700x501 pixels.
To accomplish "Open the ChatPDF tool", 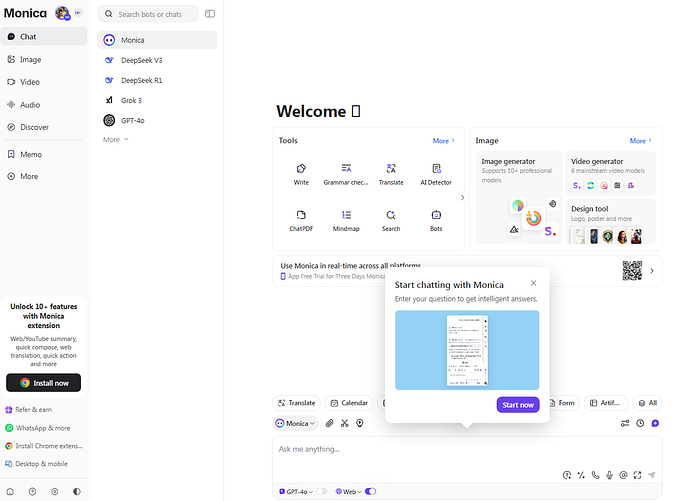I will (301, 221).
